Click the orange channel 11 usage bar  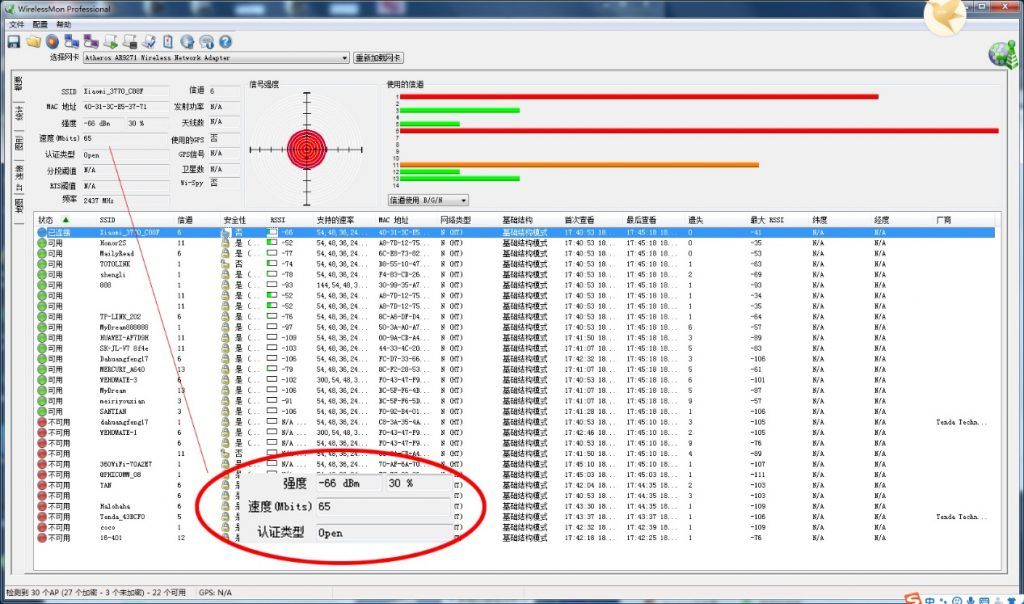579,165
